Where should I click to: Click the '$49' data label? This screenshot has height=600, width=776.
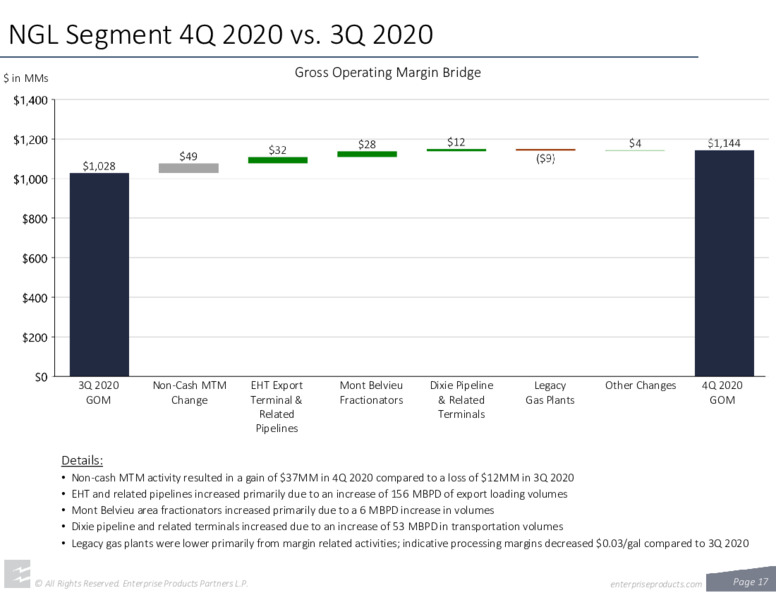tap(188, 156)
